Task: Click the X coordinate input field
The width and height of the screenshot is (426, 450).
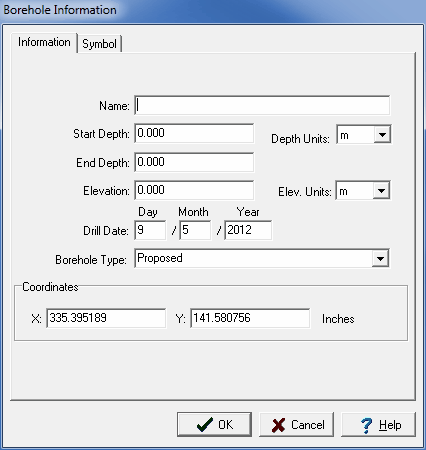Action: pos(106,318)
